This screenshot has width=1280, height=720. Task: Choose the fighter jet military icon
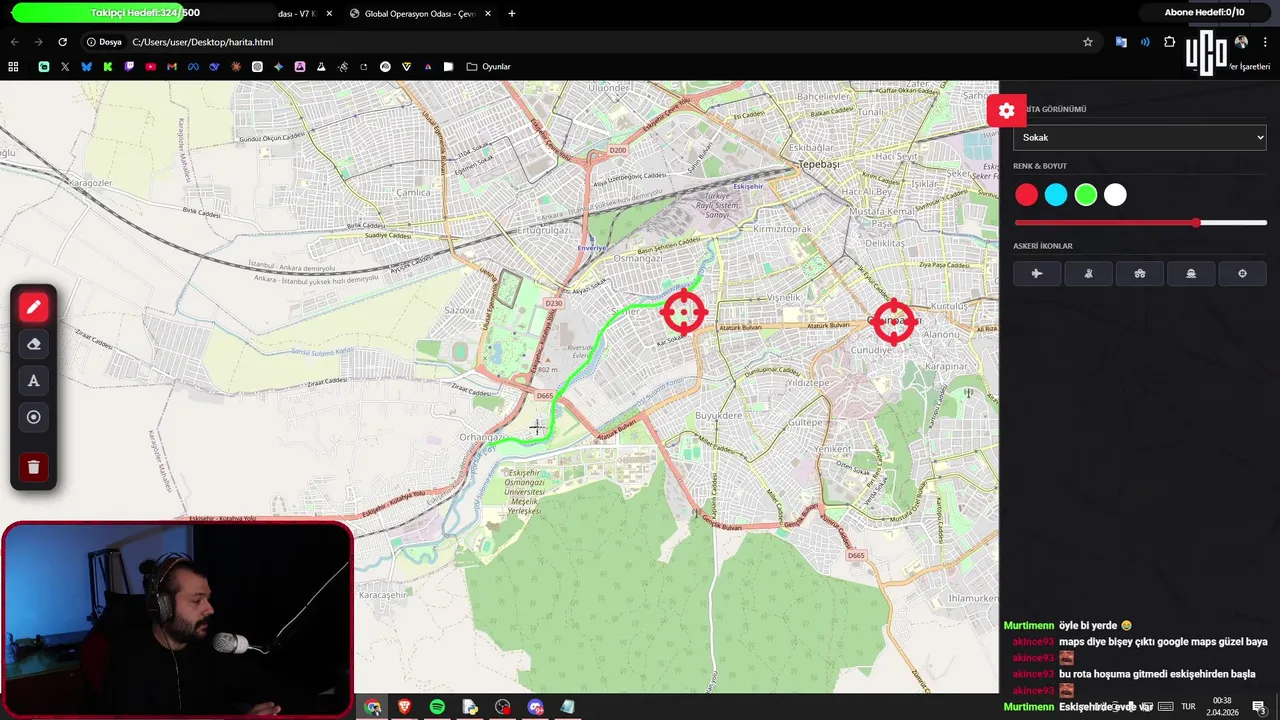pos(1037,274)
